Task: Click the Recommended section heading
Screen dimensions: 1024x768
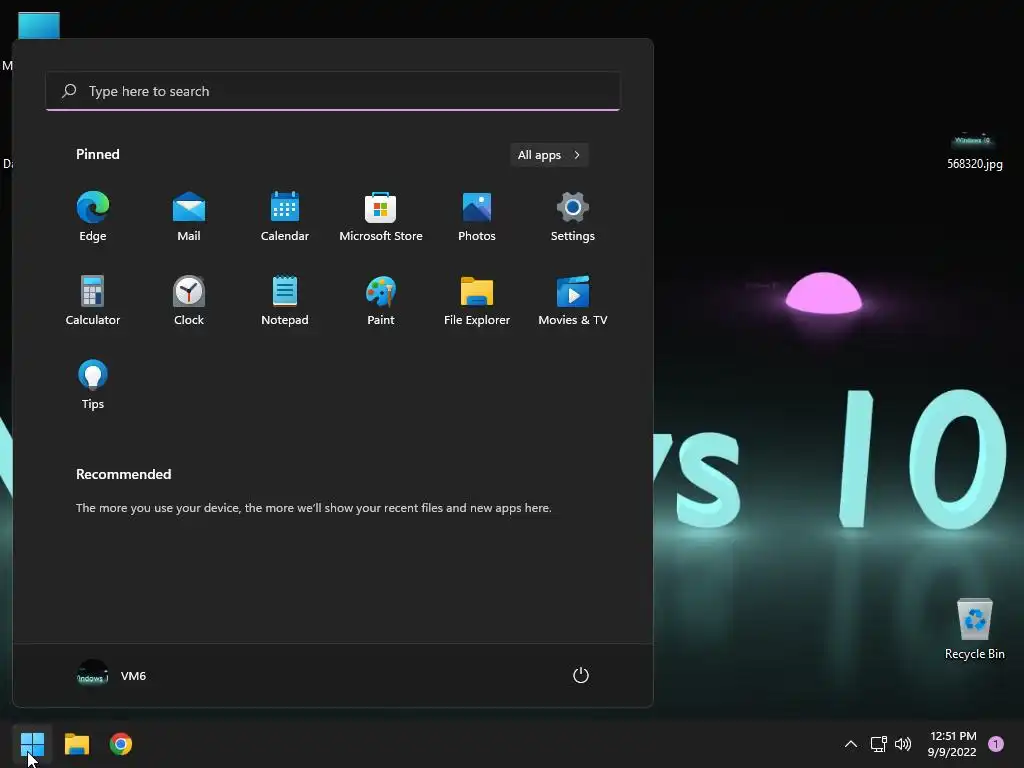Action: (123, 474)
